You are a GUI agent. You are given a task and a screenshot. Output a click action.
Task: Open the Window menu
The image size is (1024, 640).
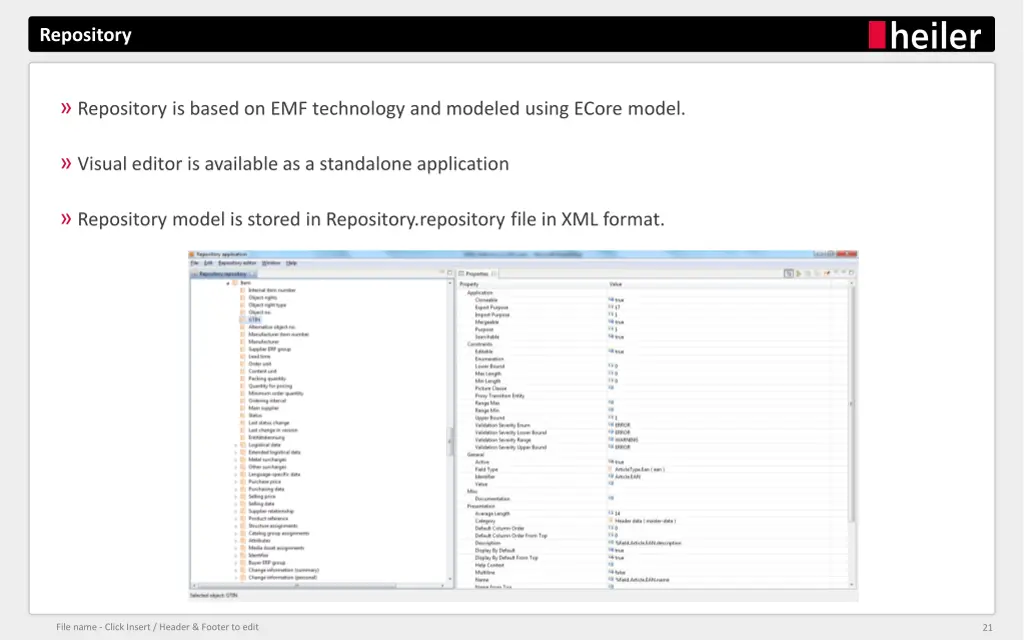[271, 263]
